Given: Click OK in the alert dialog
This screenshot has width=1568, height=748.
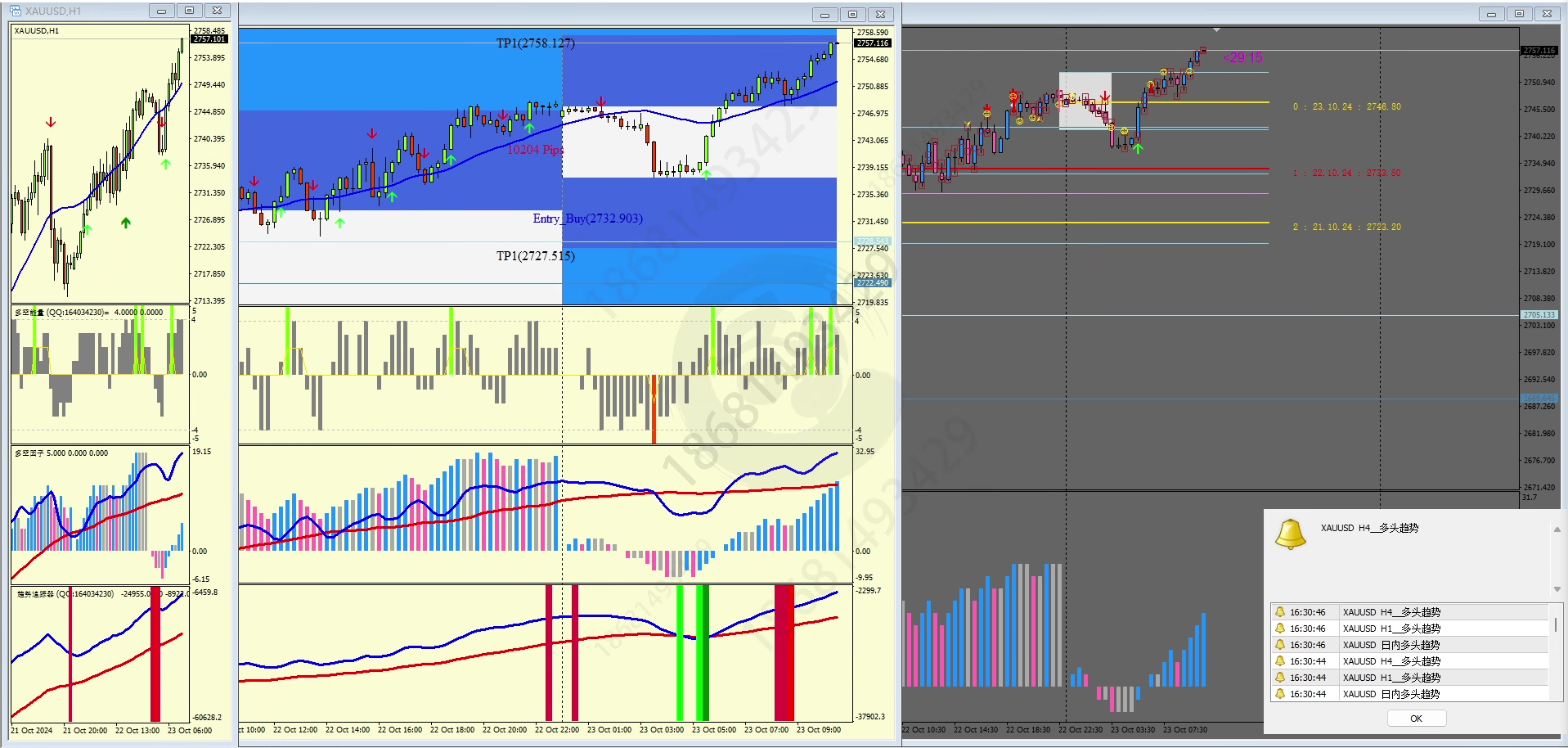Looking at the screenshot, I should (1416, 719).
